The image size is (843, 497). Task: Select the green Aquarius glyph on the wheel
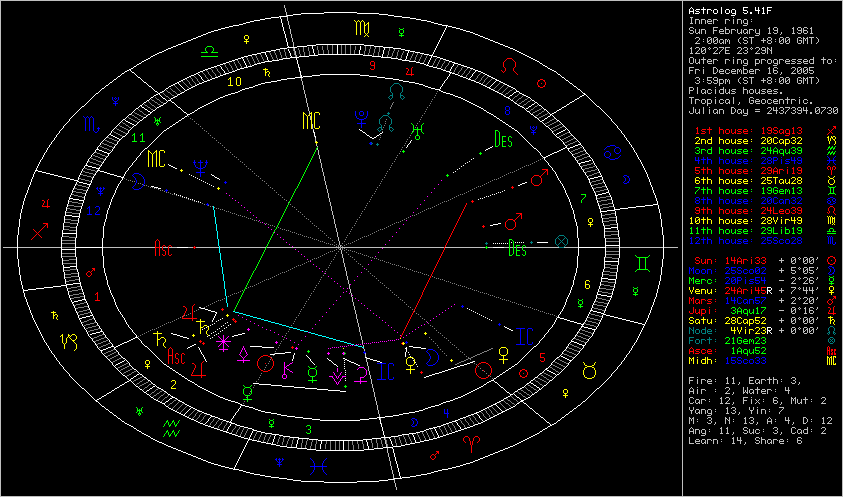pos(171,426)
